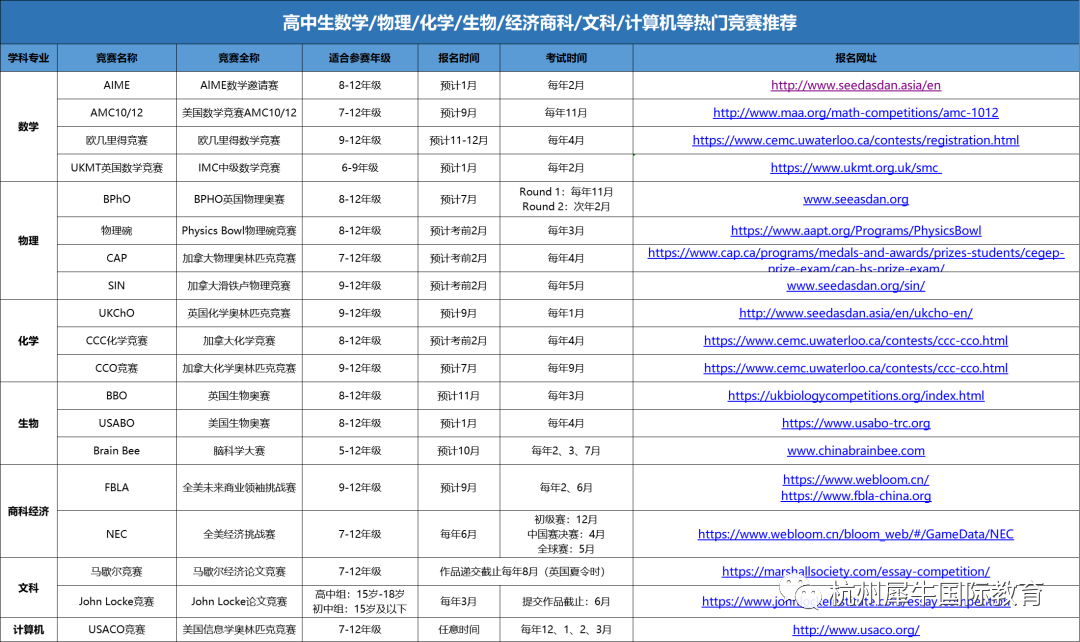Select the 计算机 subject cell
The image size is (1080, 642).
click(x=28, y=630)
